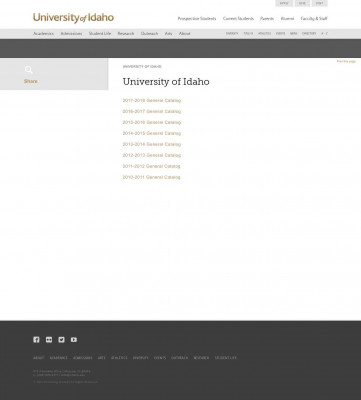Click Events in the gray utility bar
The width and height of the screenshot is (361, 400).
pos(280,34)
